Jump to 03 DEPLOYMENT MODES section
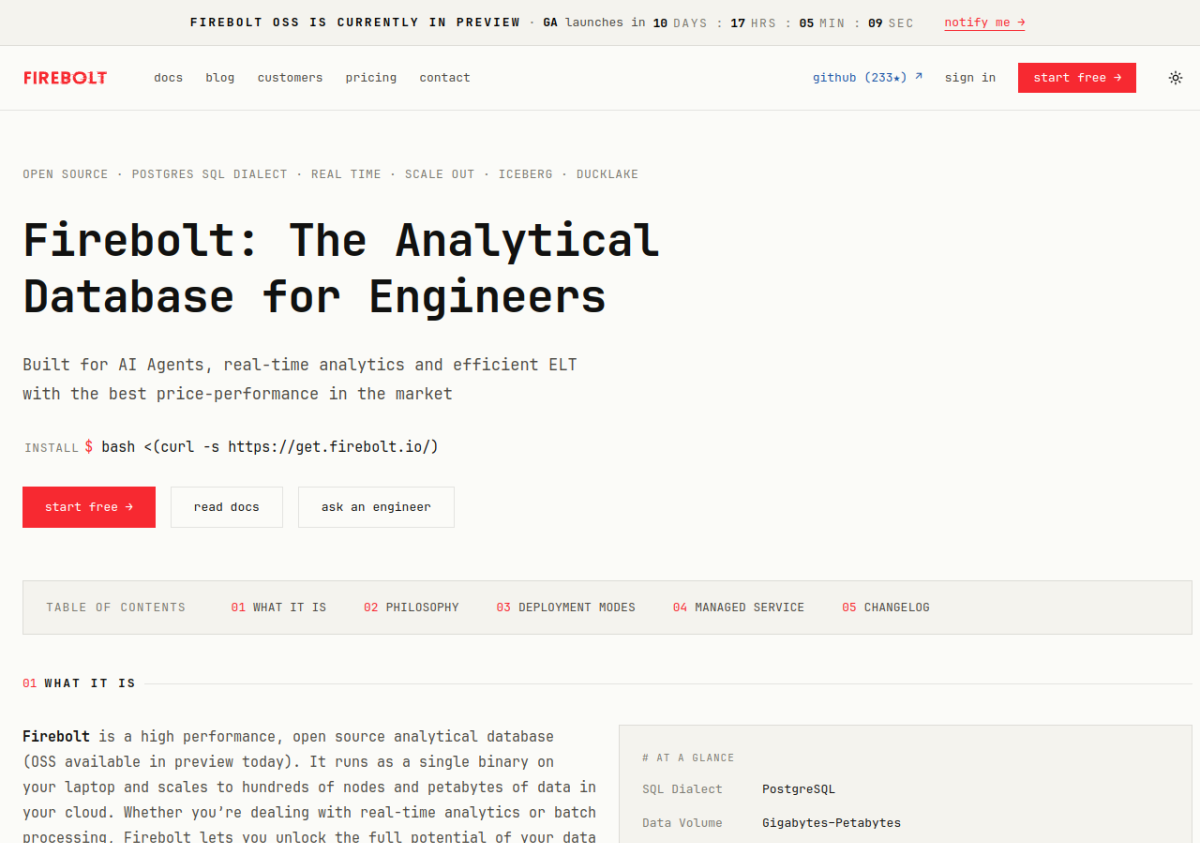Viewport: 1200px width, 843px height. pyautogui.click(x=566, y=607)
